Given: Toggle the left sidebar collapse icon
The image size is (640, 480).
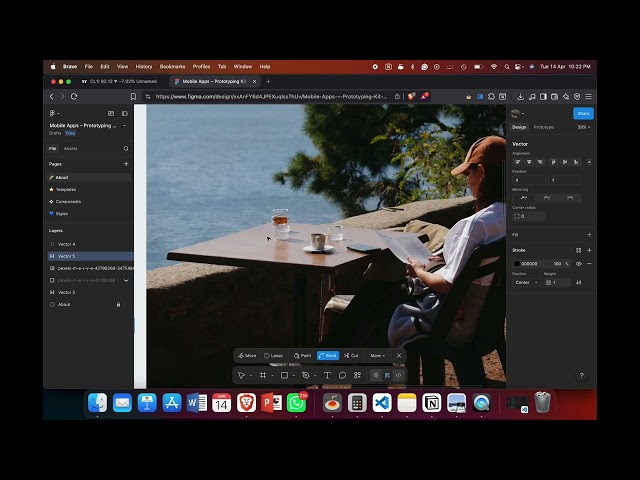Looking at the screenshot, I should [x=125, y=113].
